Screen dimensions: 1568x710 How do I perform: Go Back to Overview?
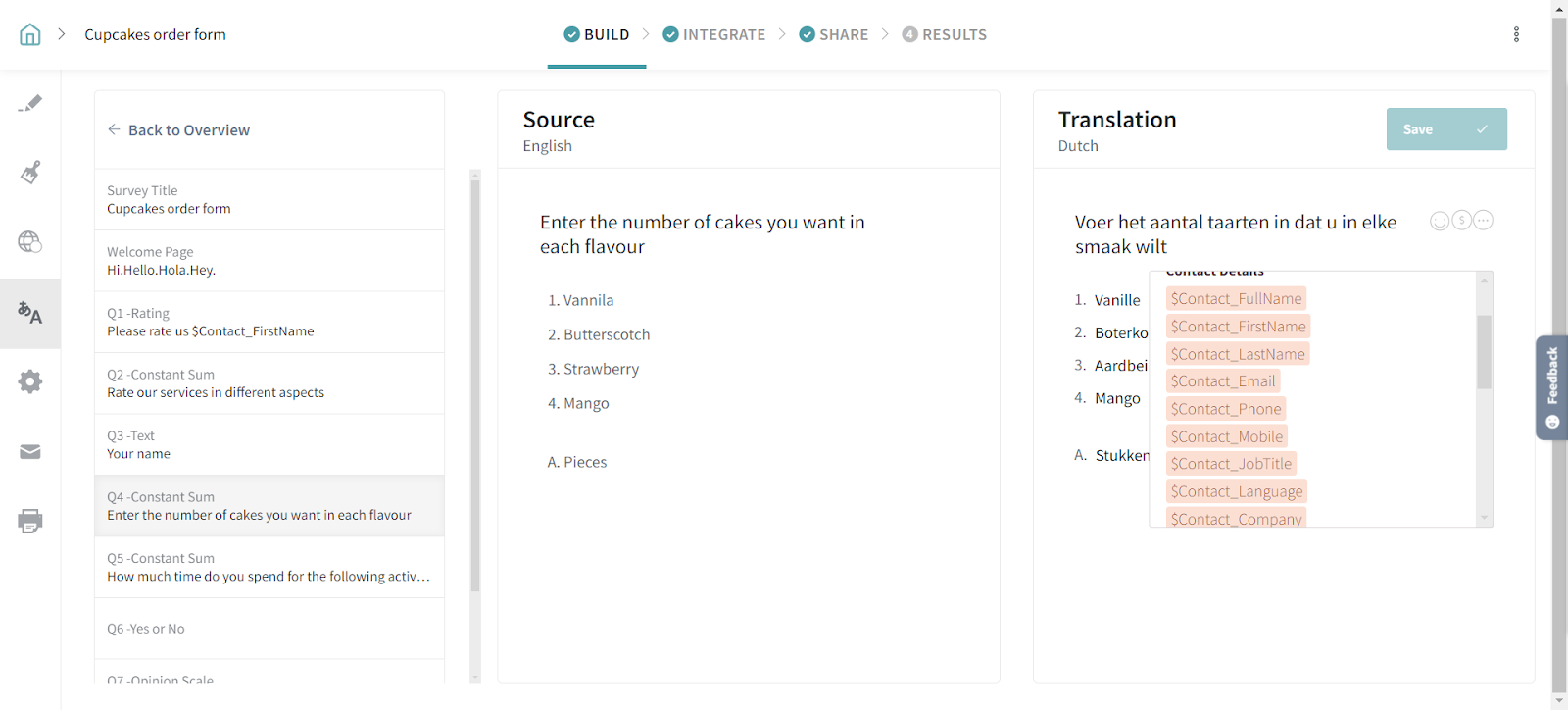(x=178, y=130)
